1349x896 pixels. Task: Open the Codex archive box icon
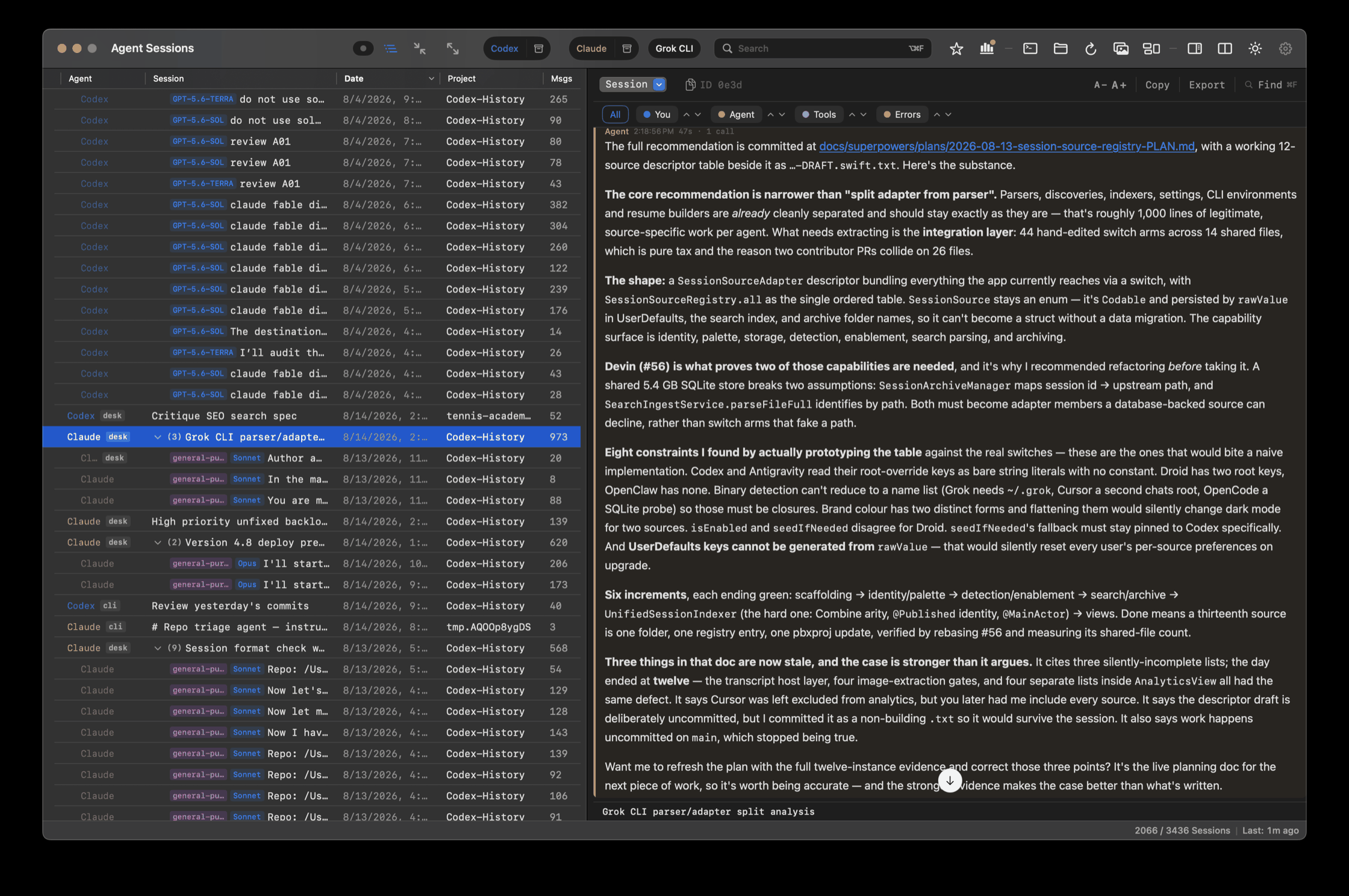point(538,49)
